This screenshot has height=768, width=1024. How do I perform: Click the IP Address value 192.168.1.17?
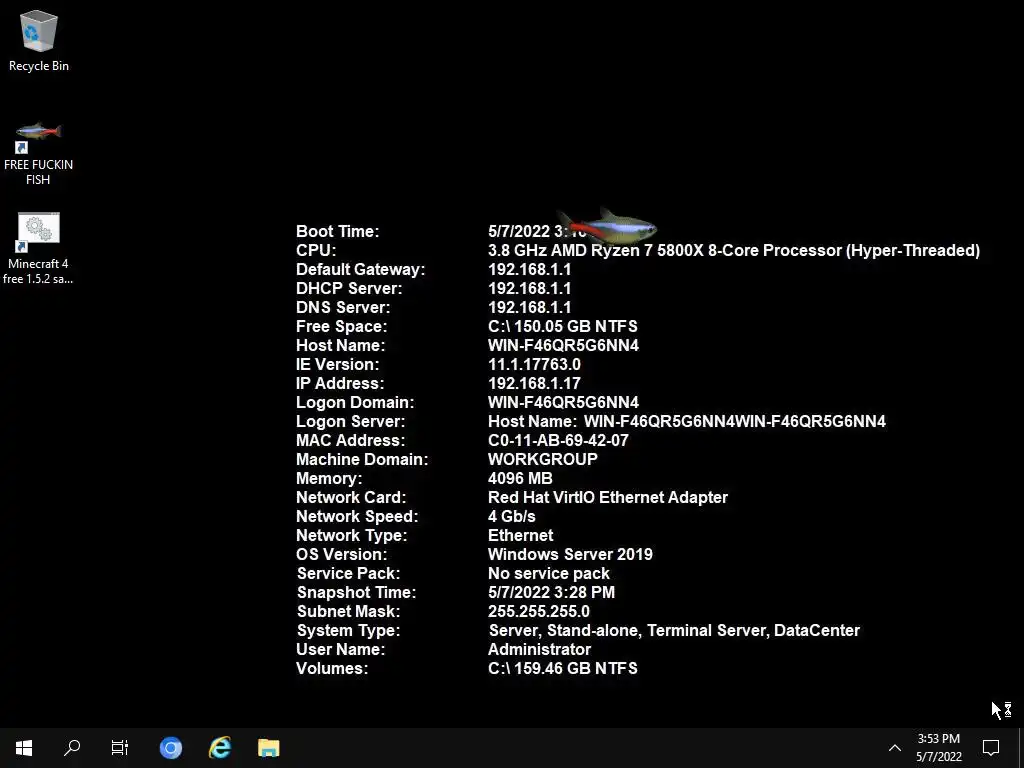pyautogui.click(x=534, y=383)
